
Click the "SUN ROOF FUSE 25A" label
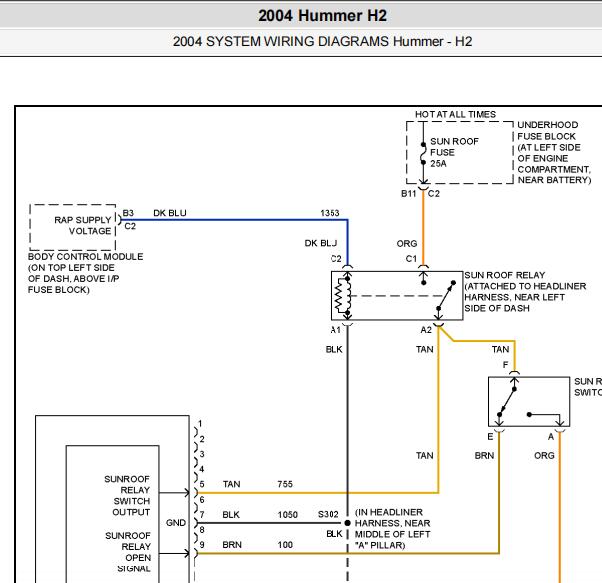pyautogui.click(x=454, y=152)
